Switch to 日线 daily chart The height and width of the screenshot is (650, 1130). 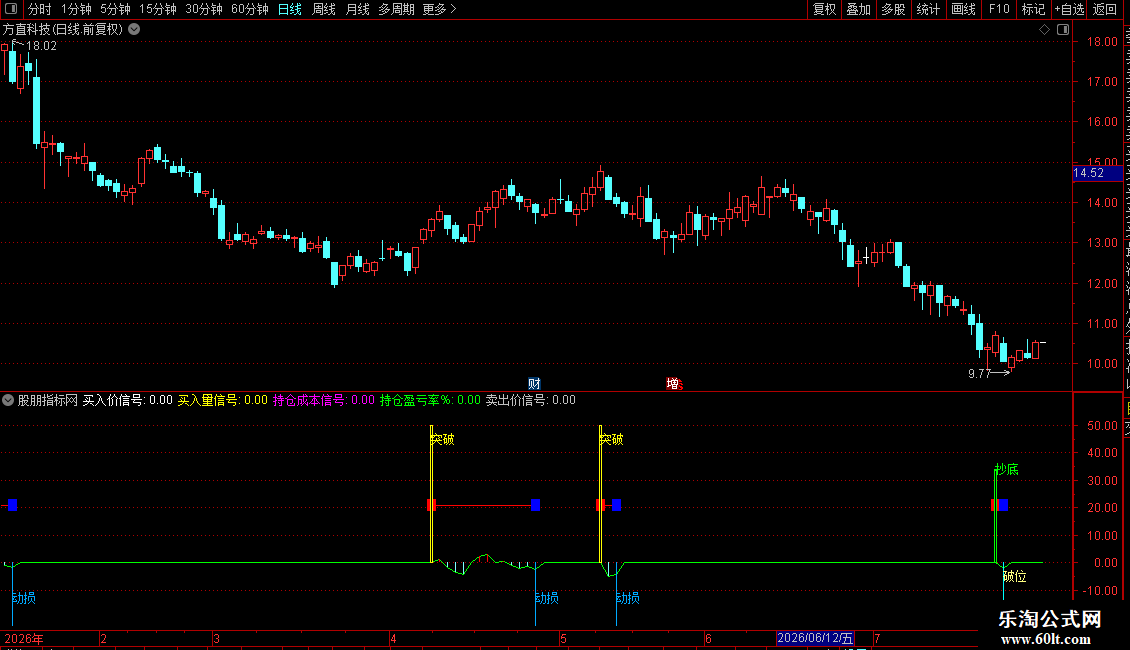[290, 9]
